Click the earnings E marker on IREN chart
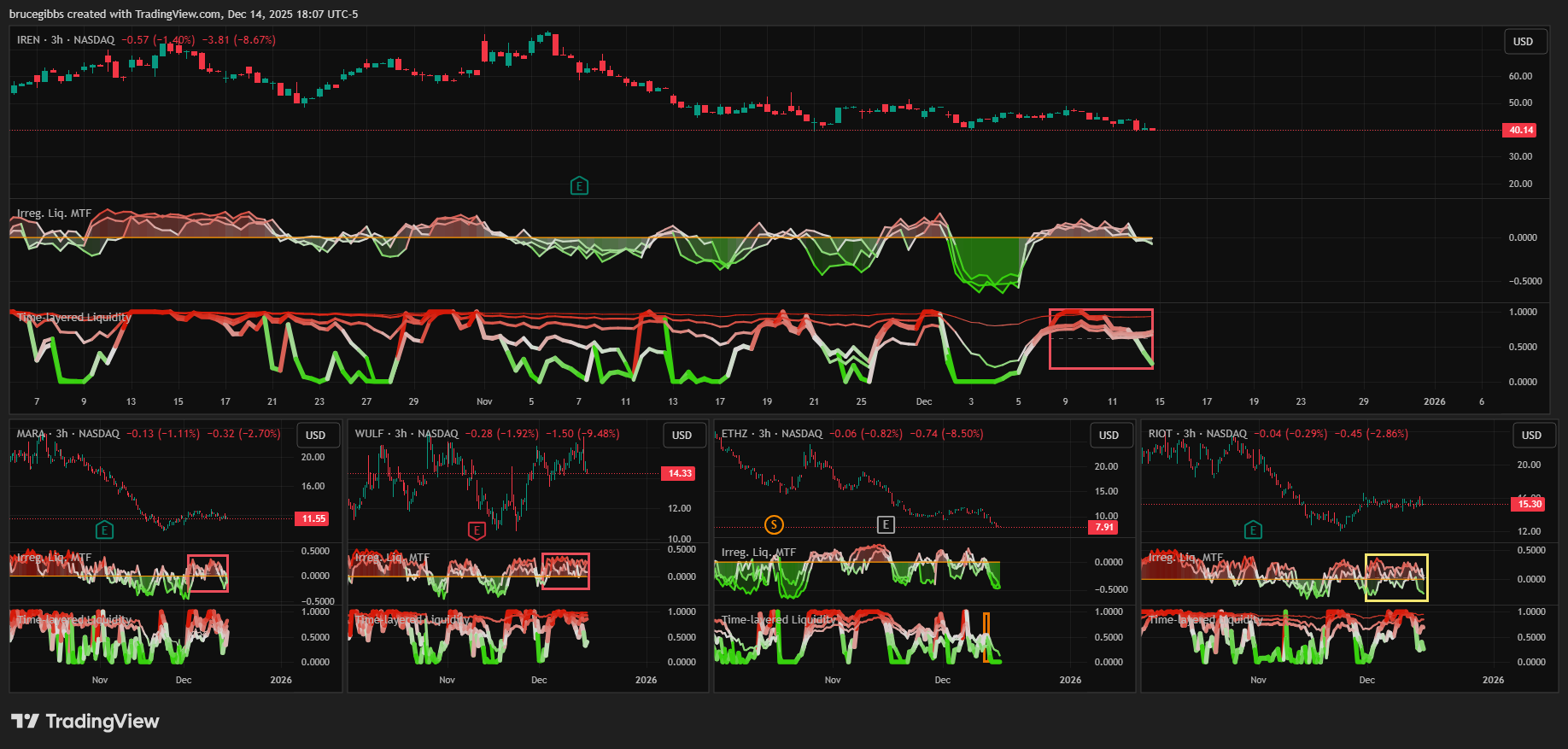Viewport: 1568px width, 749px height. 579,186
